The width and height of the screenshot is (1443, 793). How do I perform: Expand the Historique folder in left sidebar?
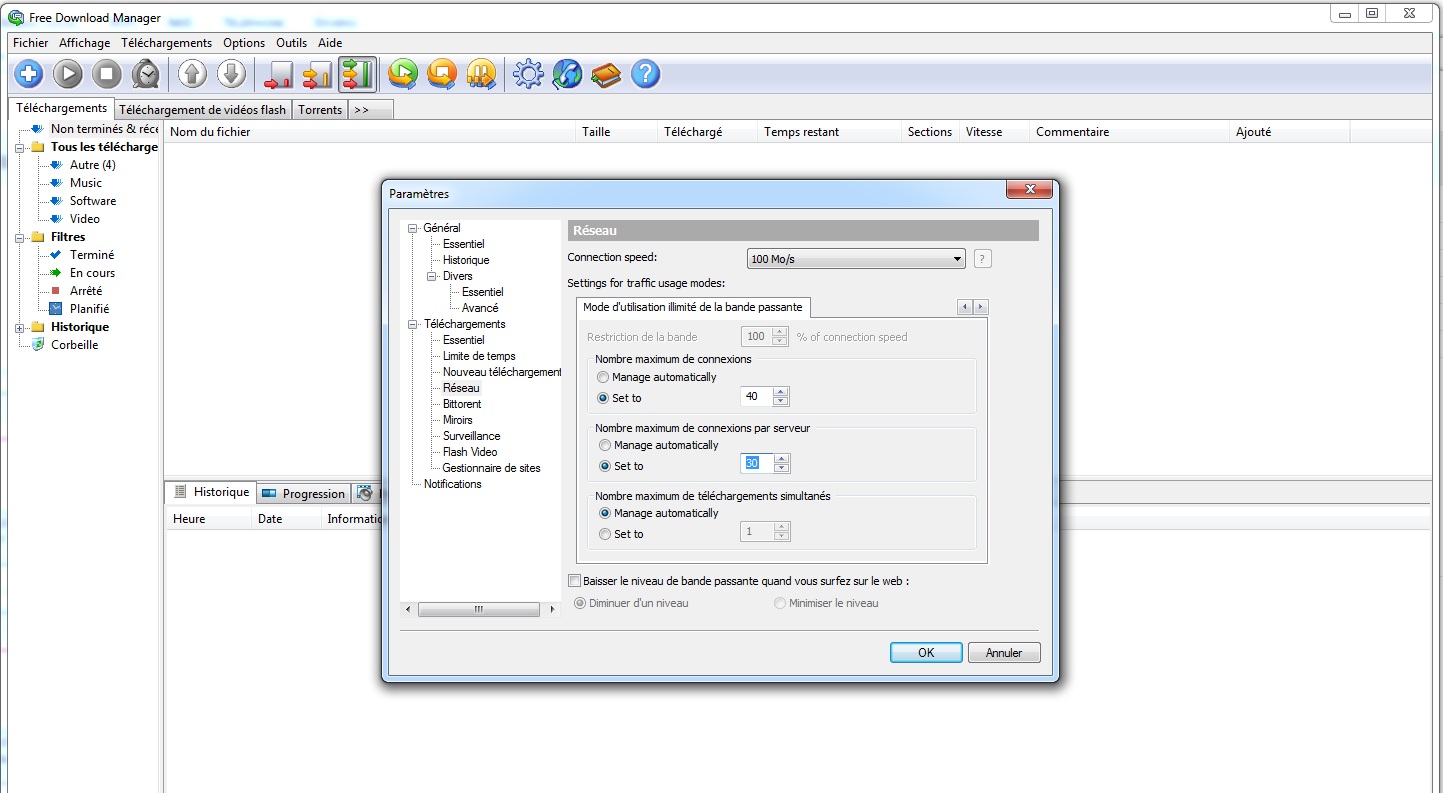coord(20,327)
